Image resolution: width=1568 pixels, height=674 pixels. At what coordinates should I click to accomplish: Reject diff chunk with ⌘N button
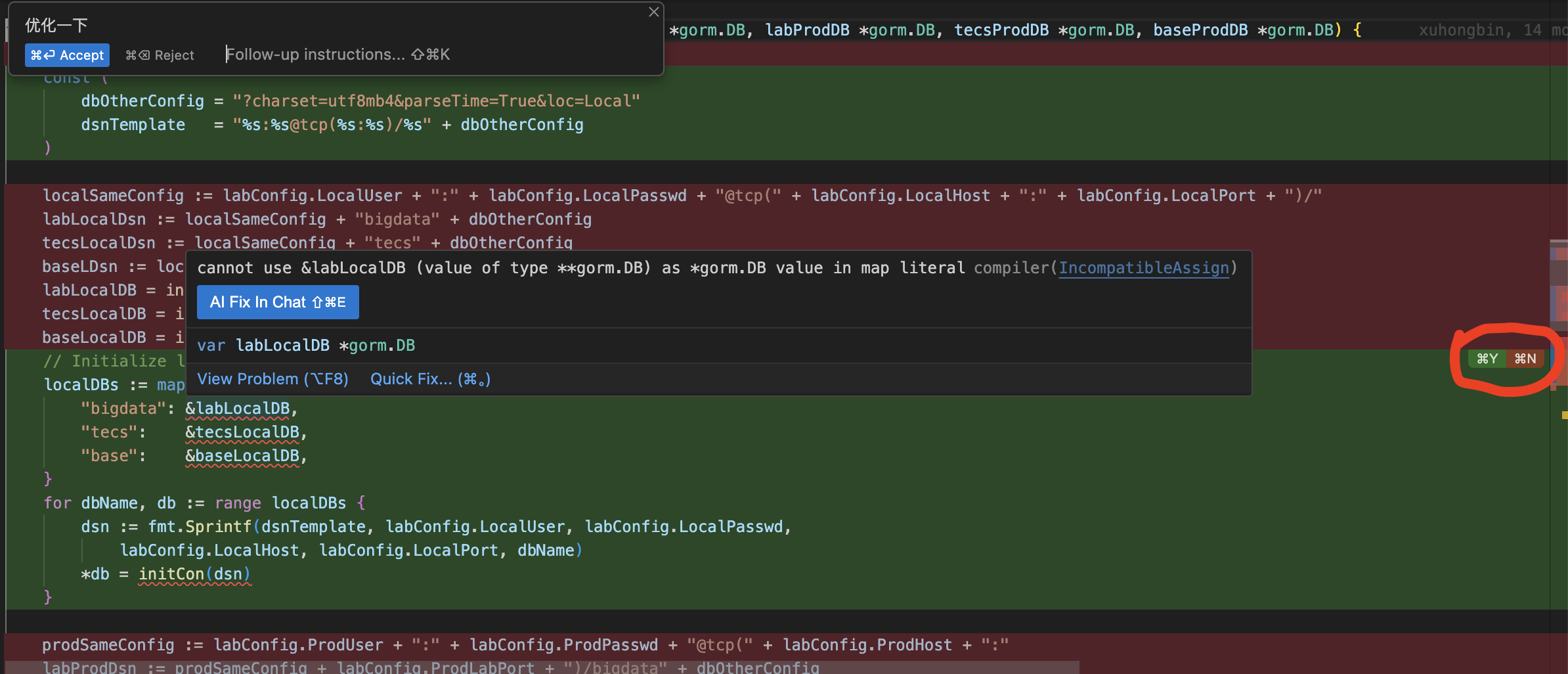point(1525,359)
